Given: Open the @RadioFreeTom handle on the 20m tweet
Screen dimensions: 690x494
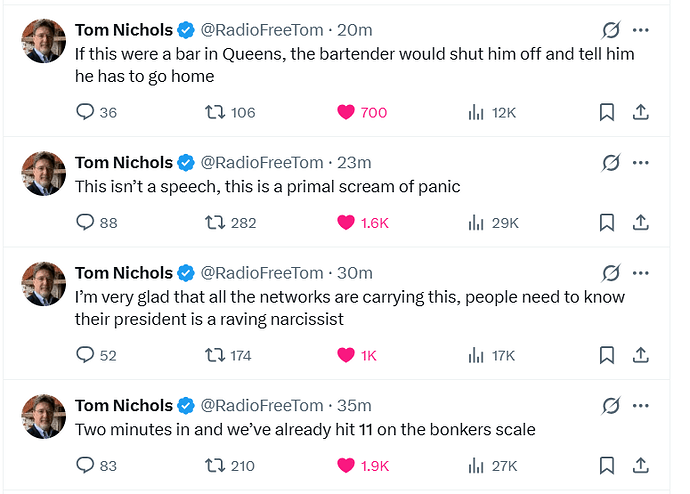Looking at the screenshot, I should click(261, 30).
